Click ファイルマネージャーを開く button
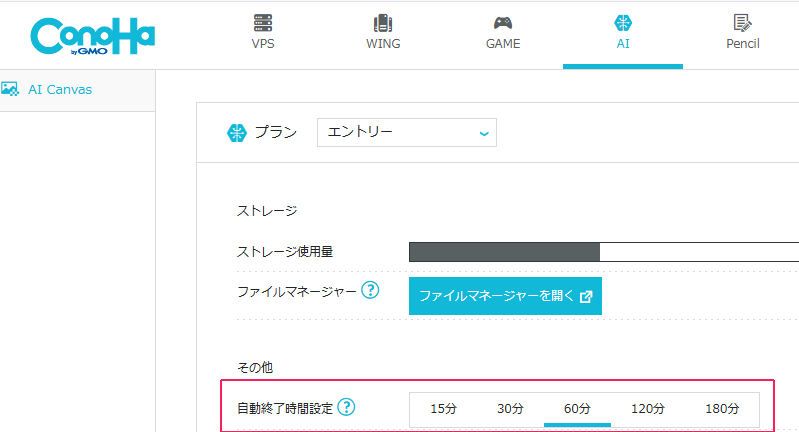This screenshot has height=432, width=799. pyautogui.click(x=505, y=296)
